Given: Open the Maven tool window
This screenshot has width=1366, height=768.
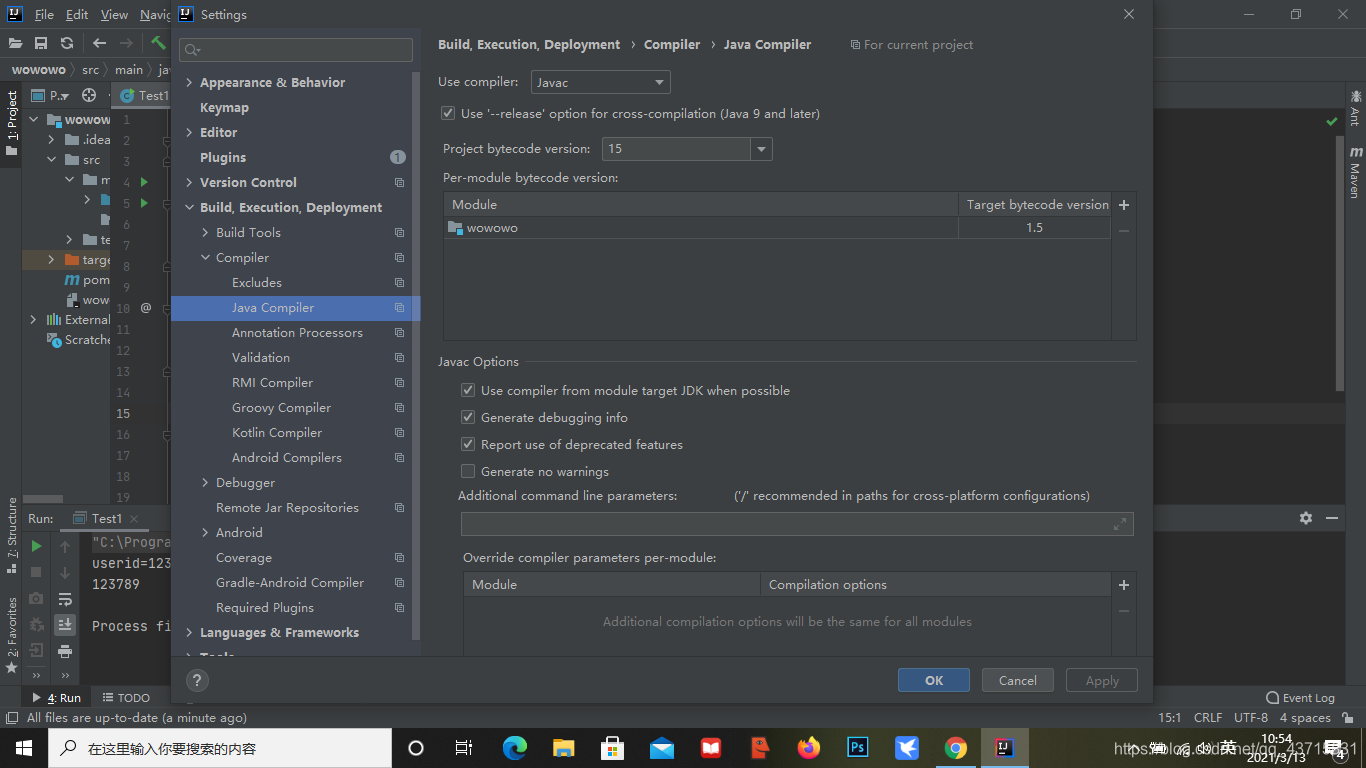Looking at the screenshot, I should click(x=1355, y=171).
